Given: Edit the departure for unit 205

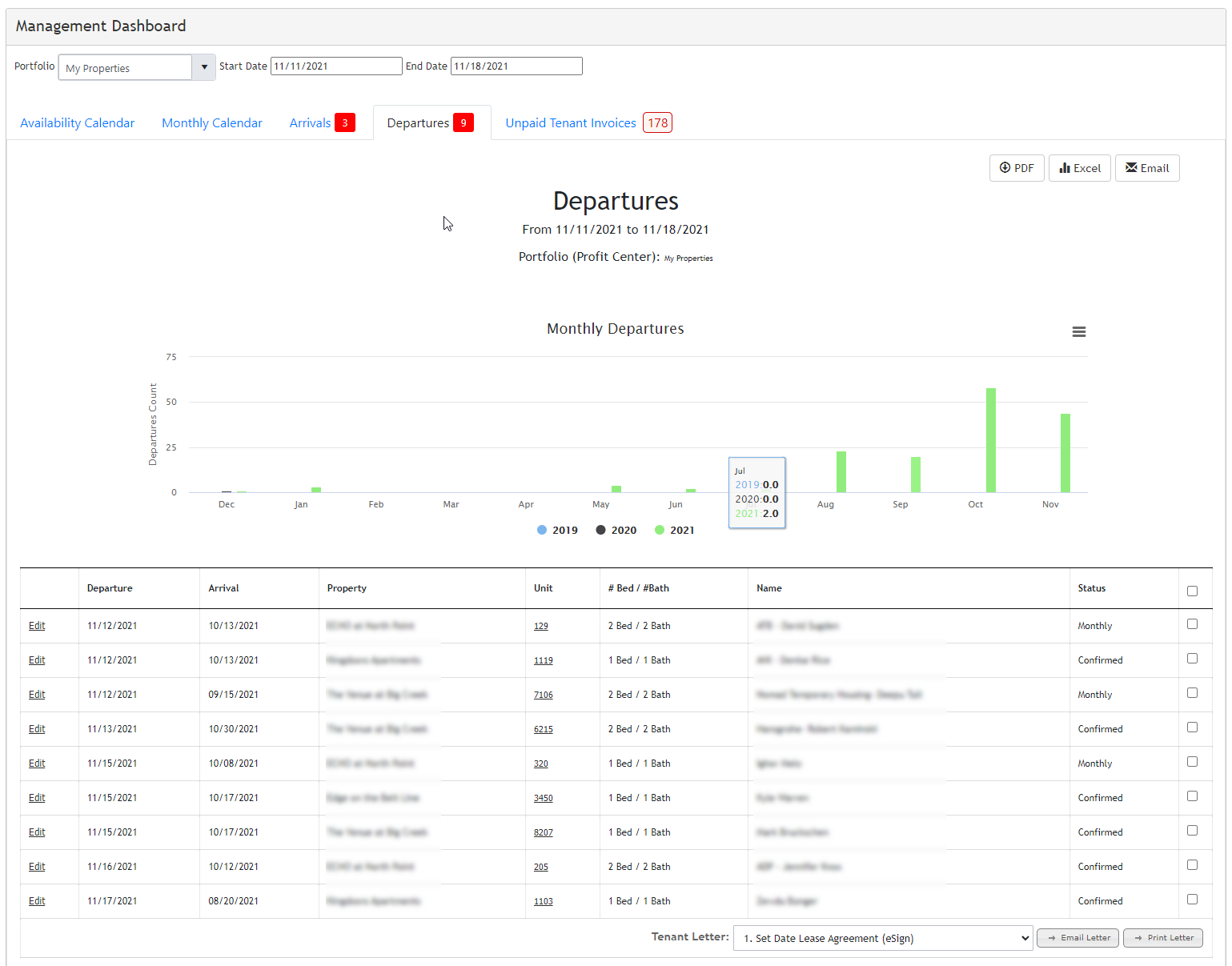Looking at the screenshot, I should [37, 867].
